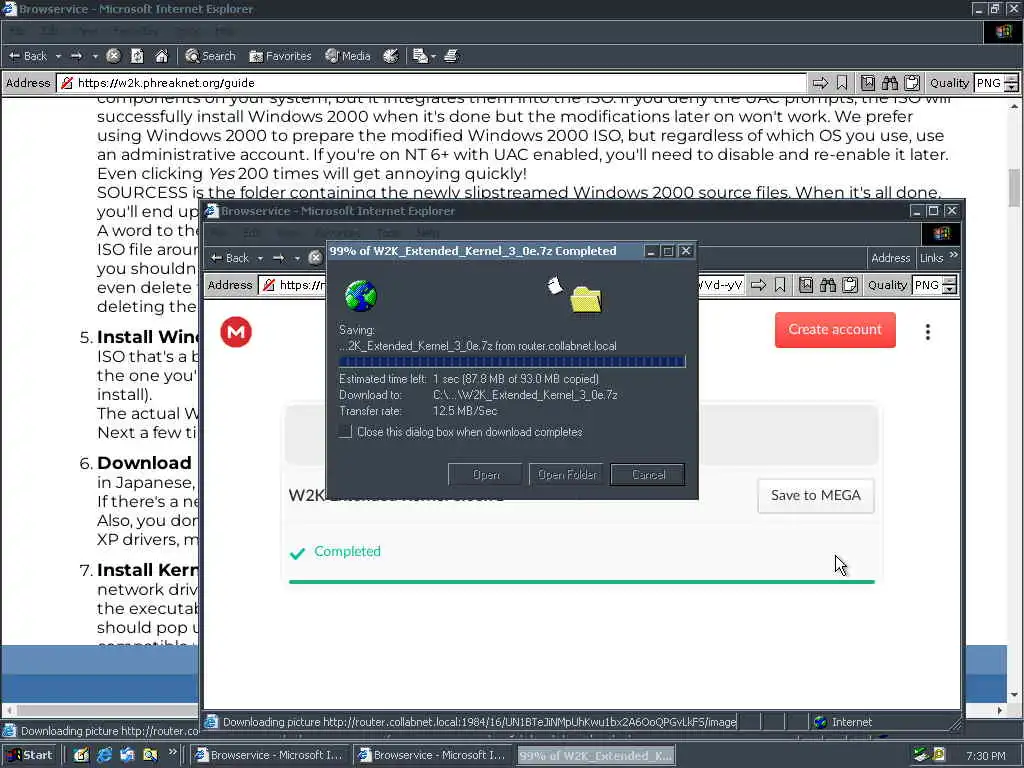Image resolution: width=1024 pixels, height=768 pixels.
Task: Click network tray icon near clock
Action: 920,755
